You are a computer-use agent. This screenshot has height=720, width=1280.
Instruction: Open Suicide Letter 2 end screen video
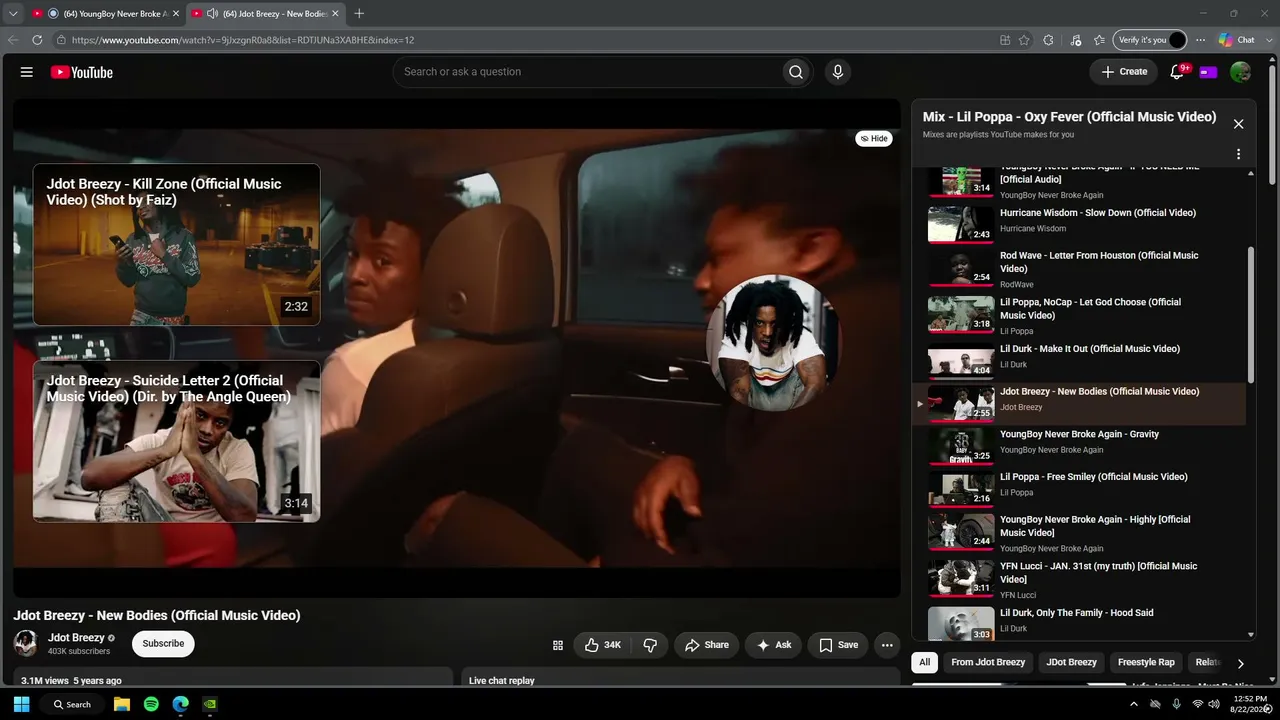[176, 441]
